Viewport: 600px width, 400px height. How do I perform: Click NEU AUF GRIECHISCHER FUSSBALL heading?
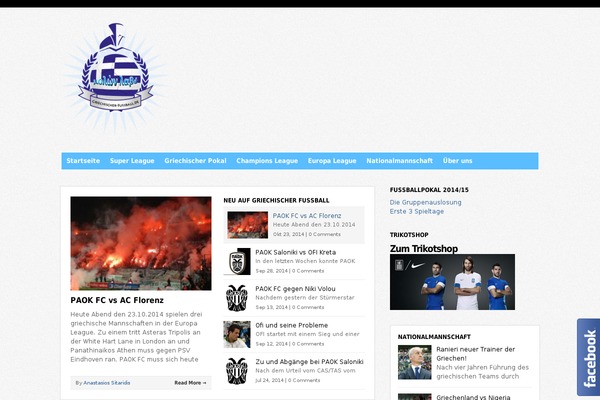(276, 201)
